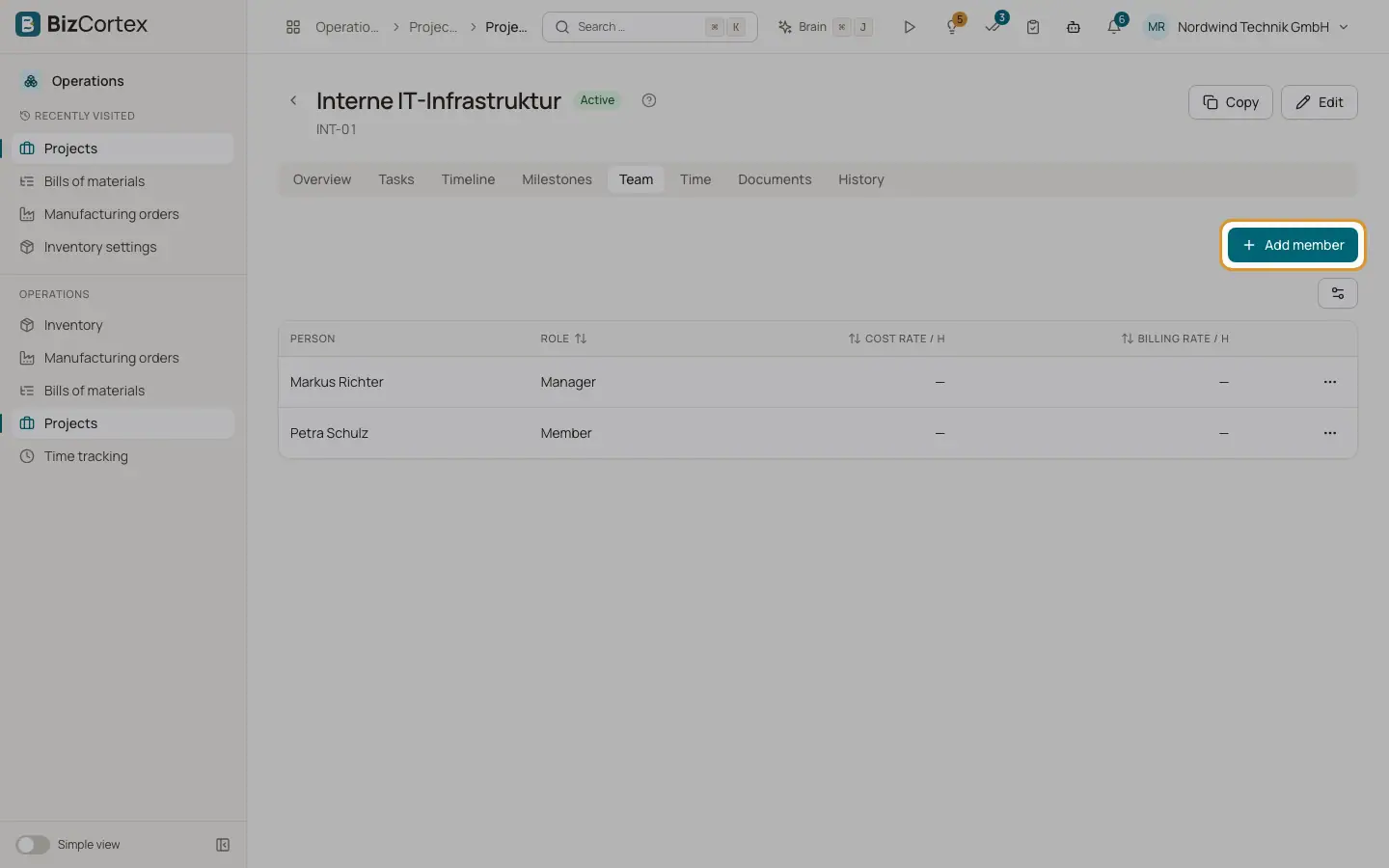The height and width of the screenshot is (868, 1389).
Task: Sort by Billing Rate / H column
Action: [1175, 339]
